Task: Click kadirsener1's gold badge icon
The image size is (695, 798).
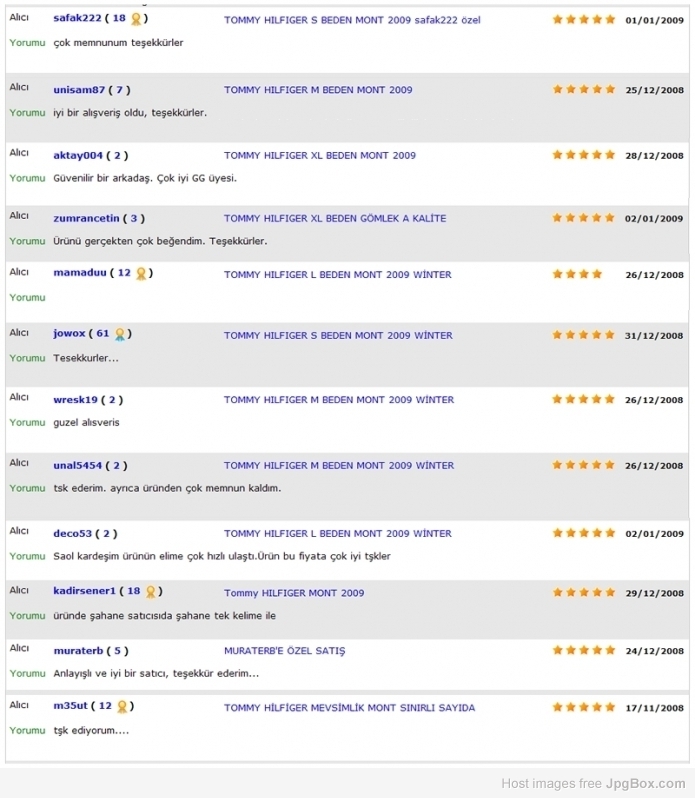Action: coord(151,592)
